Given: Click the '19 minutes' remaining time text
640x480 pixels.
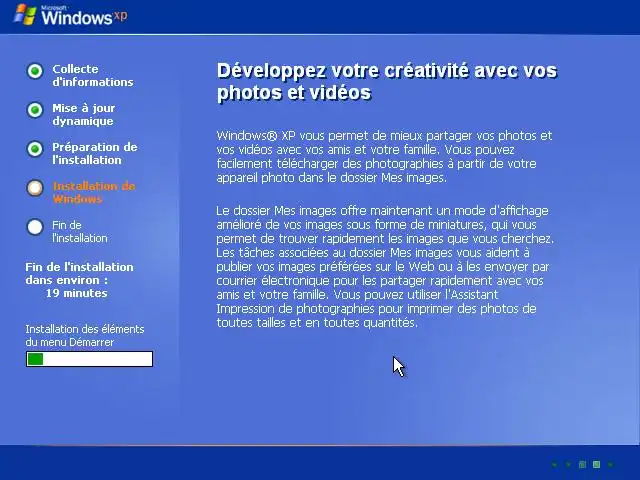Looking at the screenshot, I should 77,293.
